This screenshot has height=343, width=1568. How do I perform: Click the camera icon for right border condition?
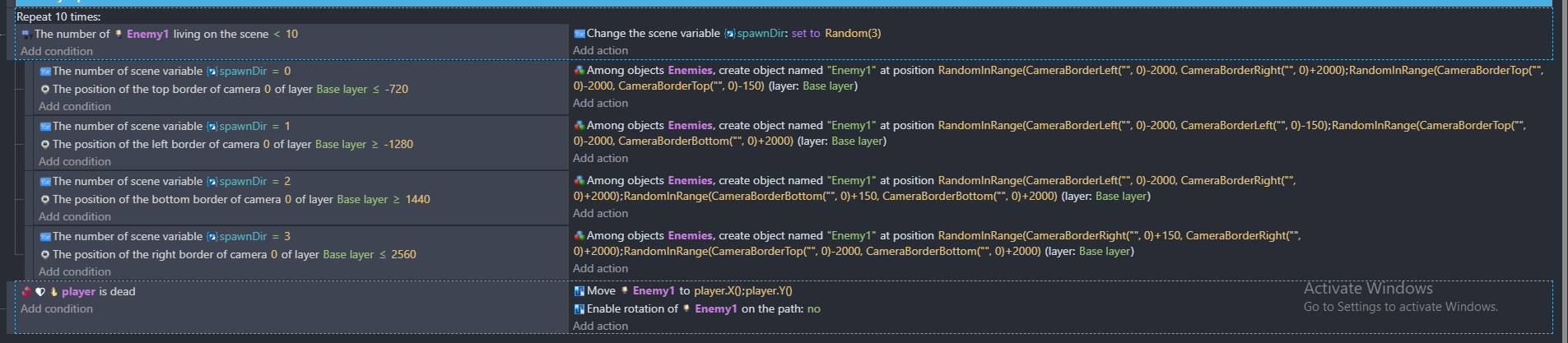coord(45,255)
